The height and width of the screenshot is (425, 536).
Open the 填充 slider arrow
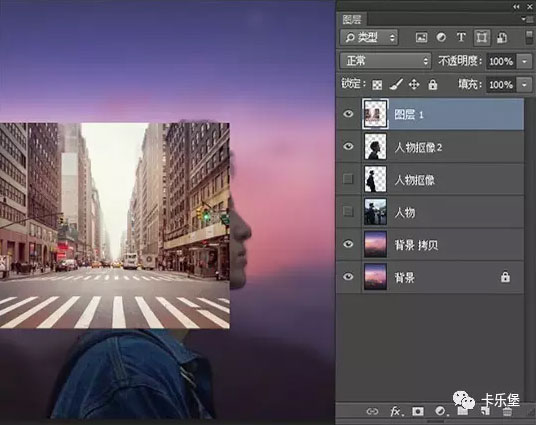tap(524, 84)
